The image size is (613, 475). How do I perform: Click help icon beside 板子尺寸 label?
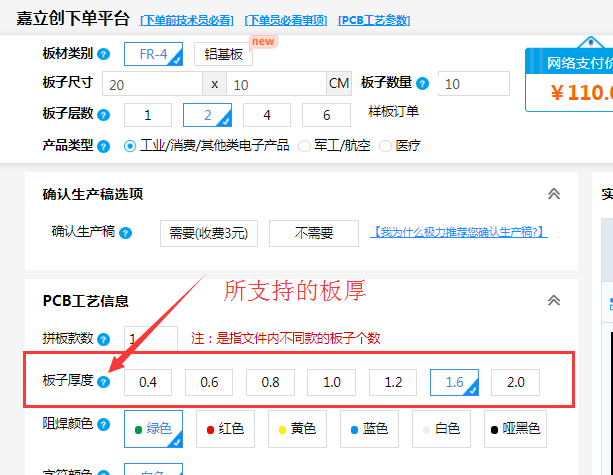[103, 84]
